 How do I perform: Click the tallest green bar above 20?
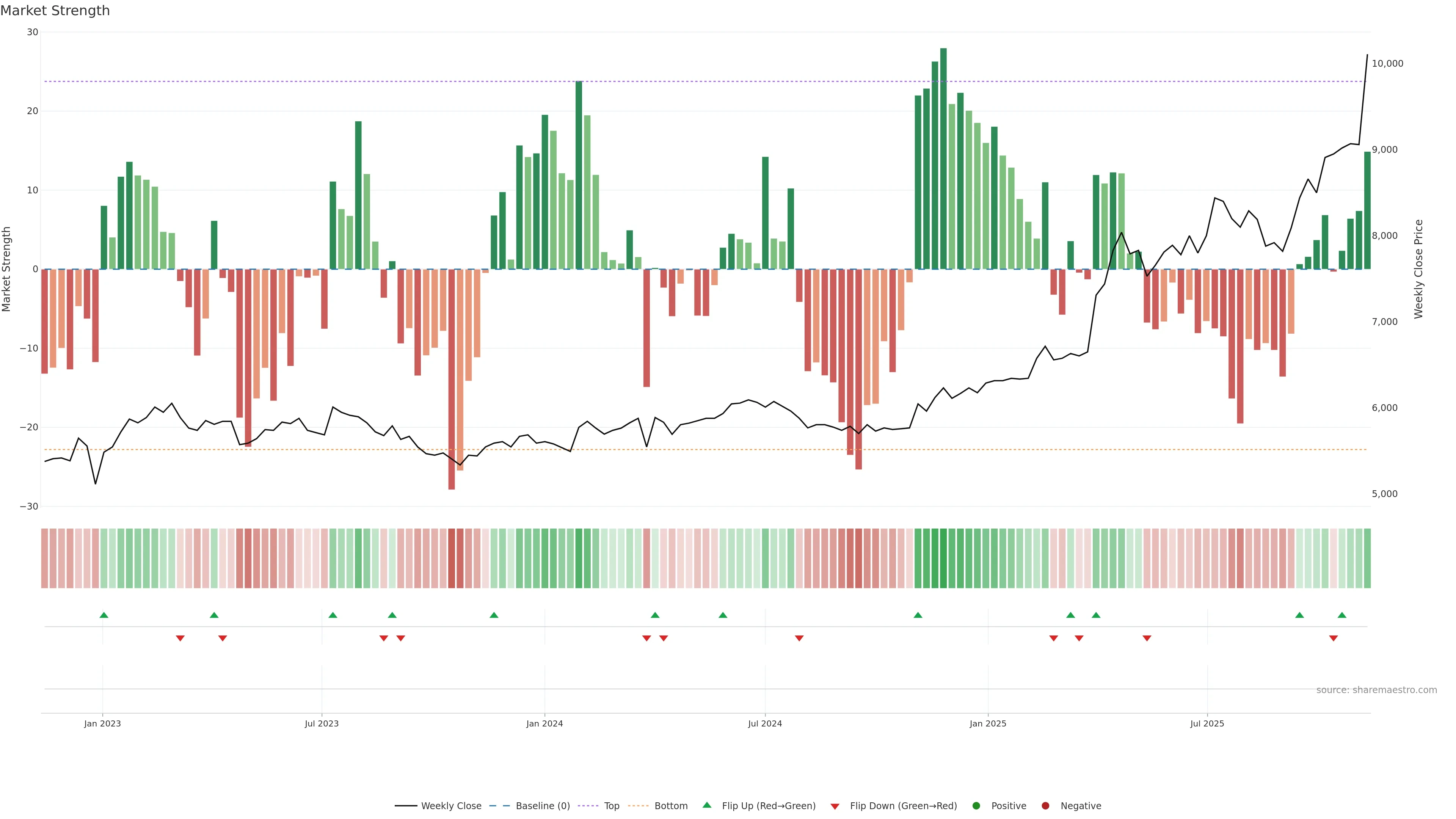tap(943, 158)
